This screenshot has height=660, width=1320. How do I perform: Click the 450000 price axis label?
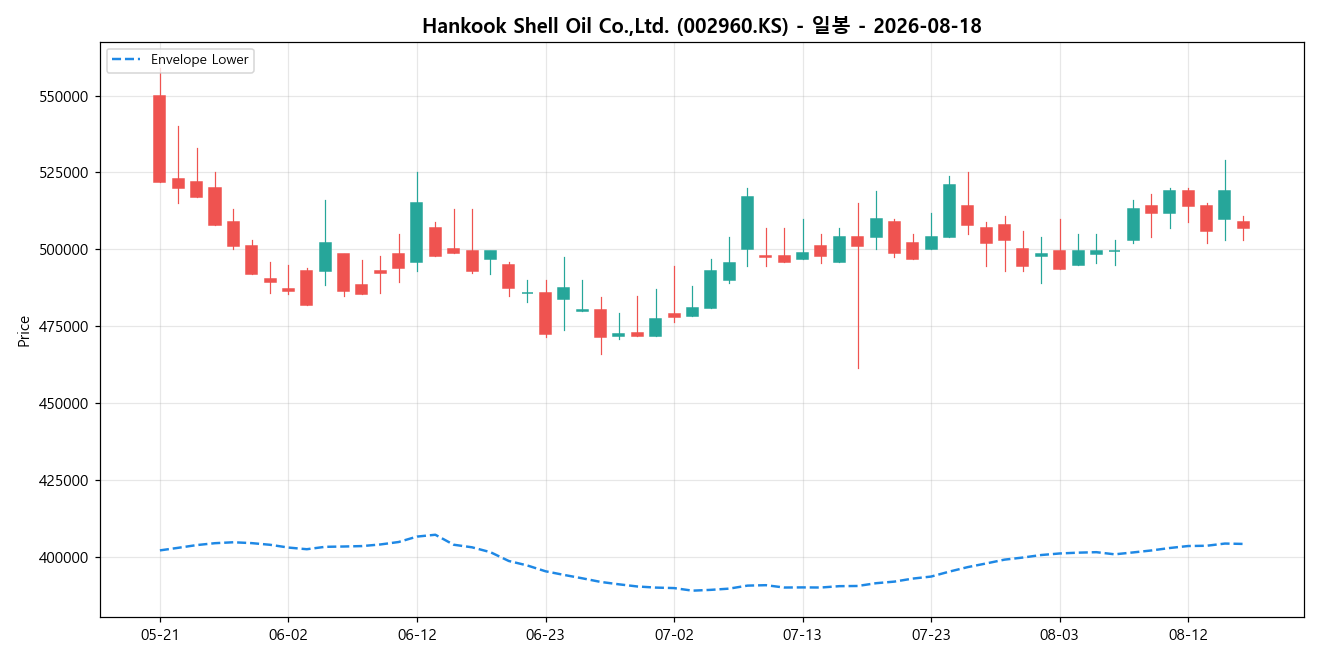click(x=63, y=404)
